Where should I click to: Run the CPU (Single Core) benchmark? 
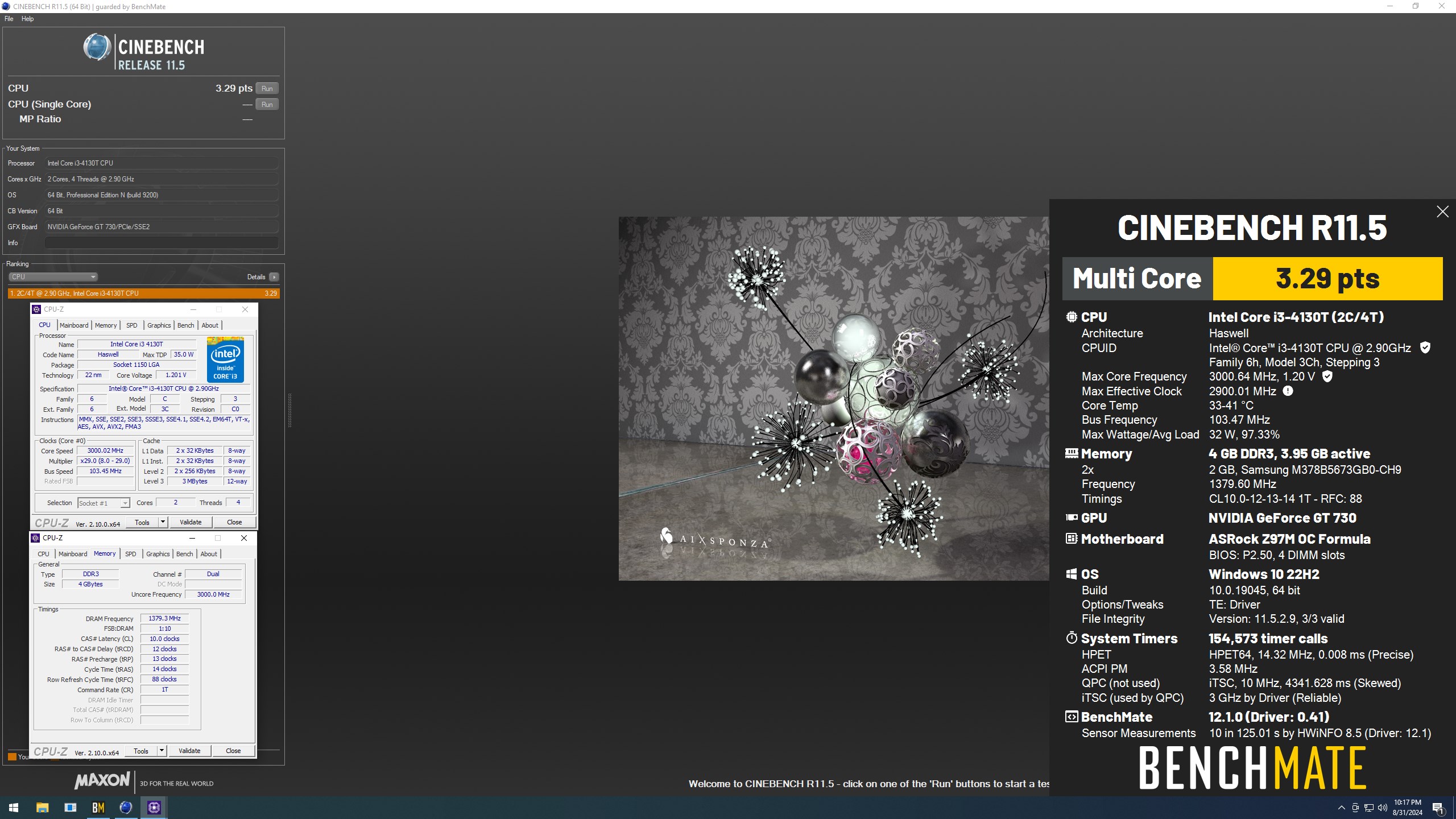pos(267,104)
